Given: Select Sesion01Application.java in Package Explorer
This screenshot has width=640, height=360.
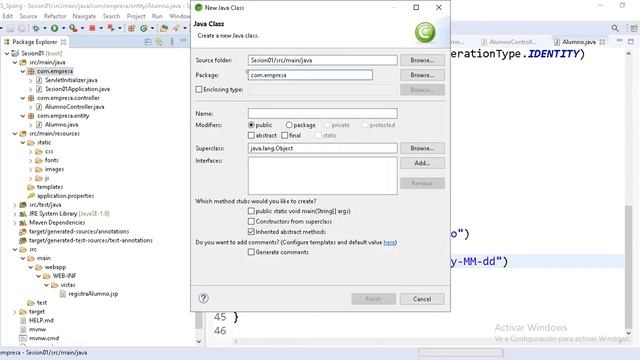Looking at the screenshot, I should (x=77, y=89).
